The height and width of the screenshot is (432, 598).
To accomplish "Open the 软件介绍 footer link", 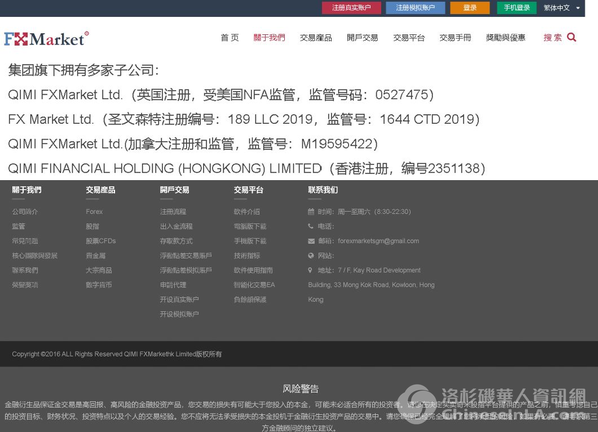I will (x=247, y=212).
